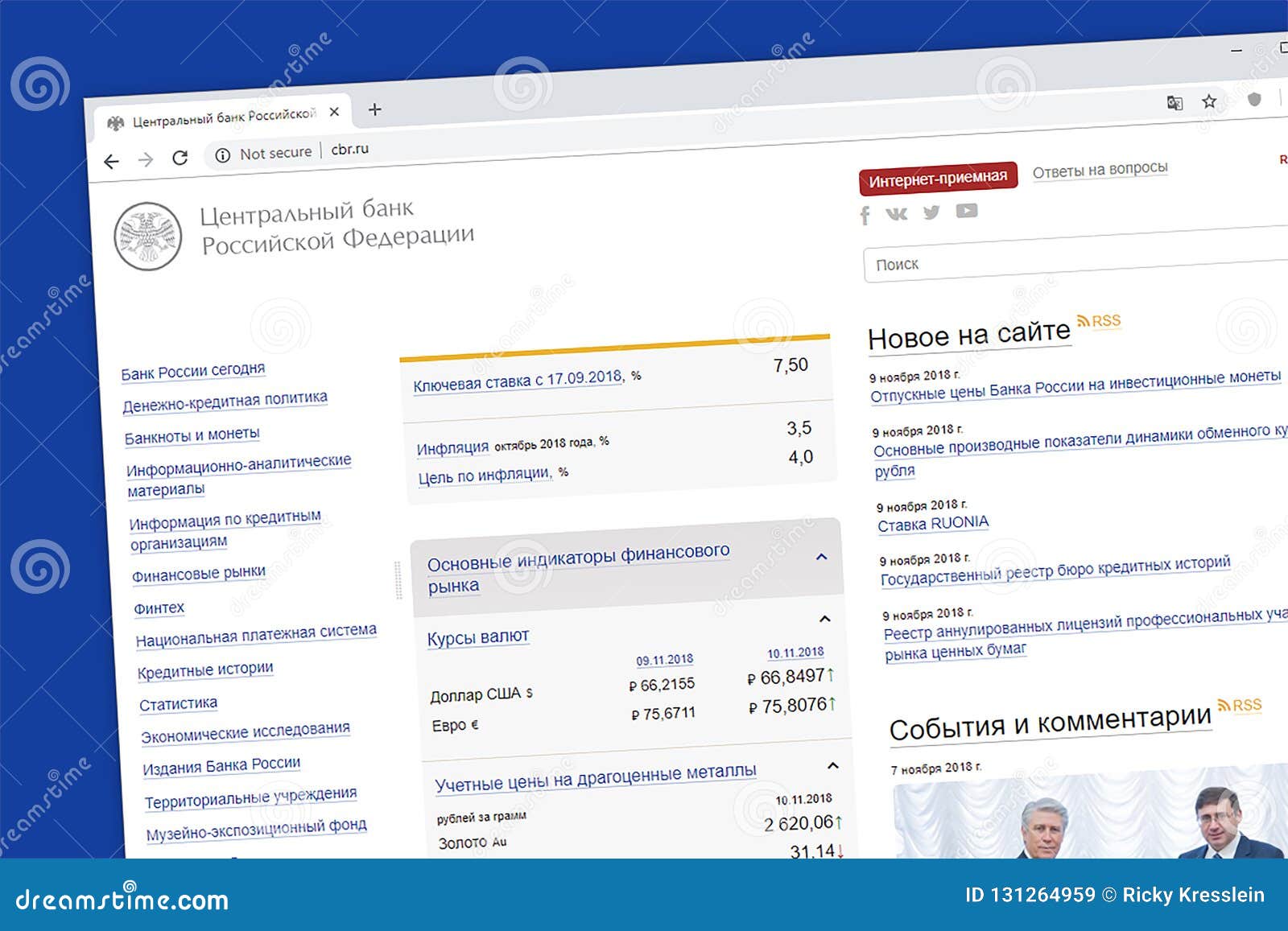This screenshot has width=1288, height=931.
Task: Go back with the browser back arrow
Action: coord(112,162)
